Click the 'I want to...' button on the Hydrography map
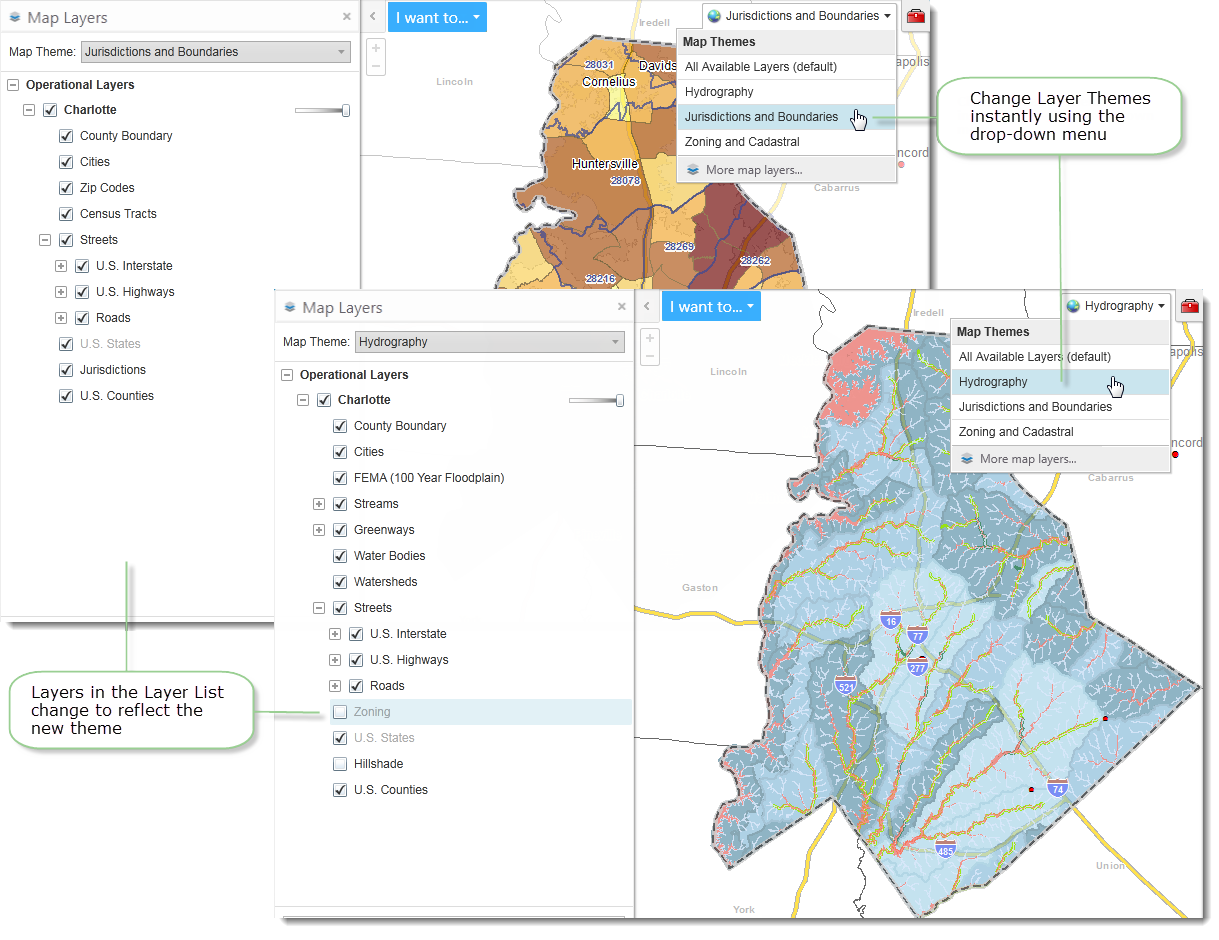 [x=711, y=307]
